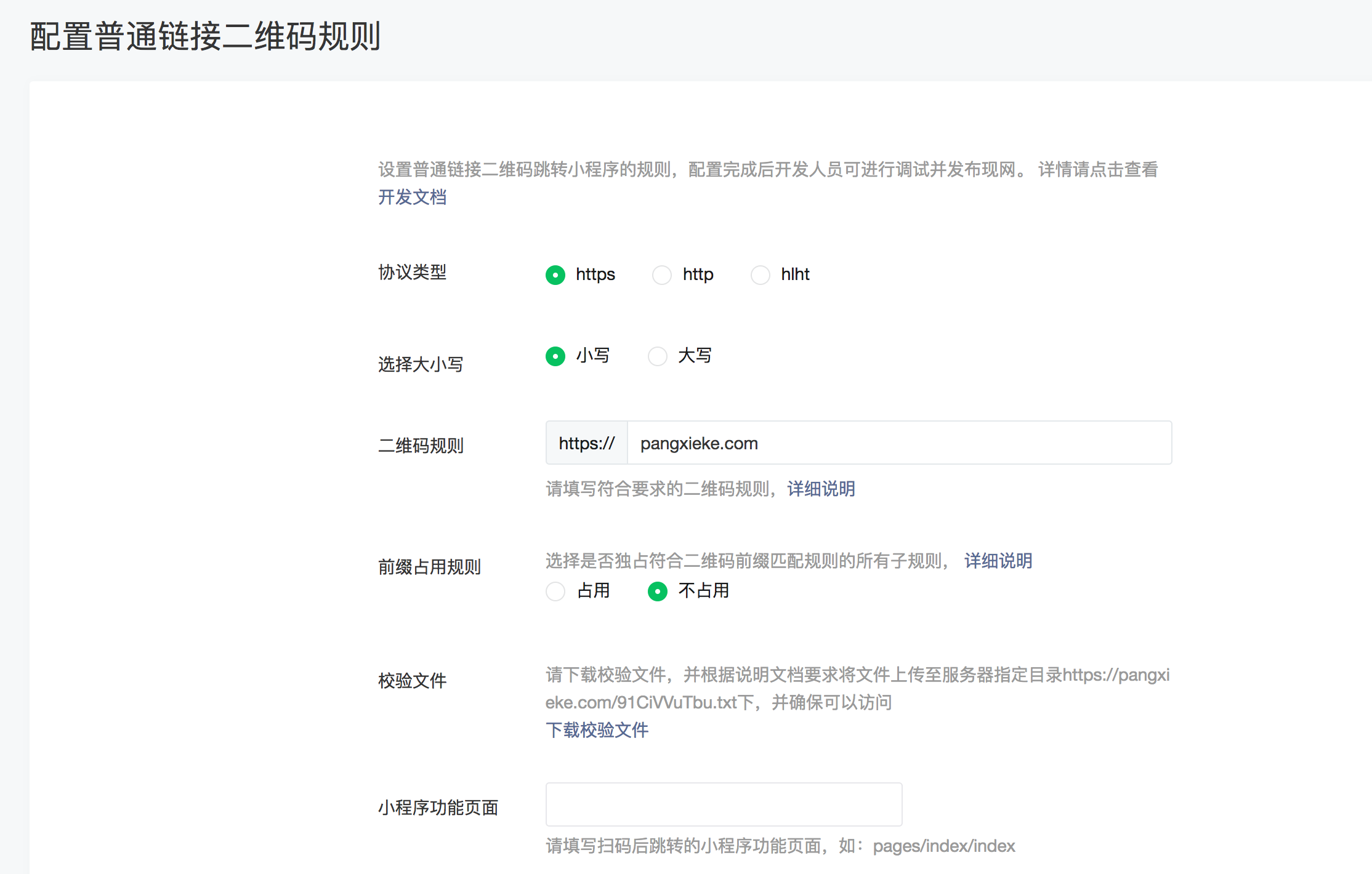Click the 二维码规则 label
The width and height of the screenshot is (1372, 874).
pos(421,446)
